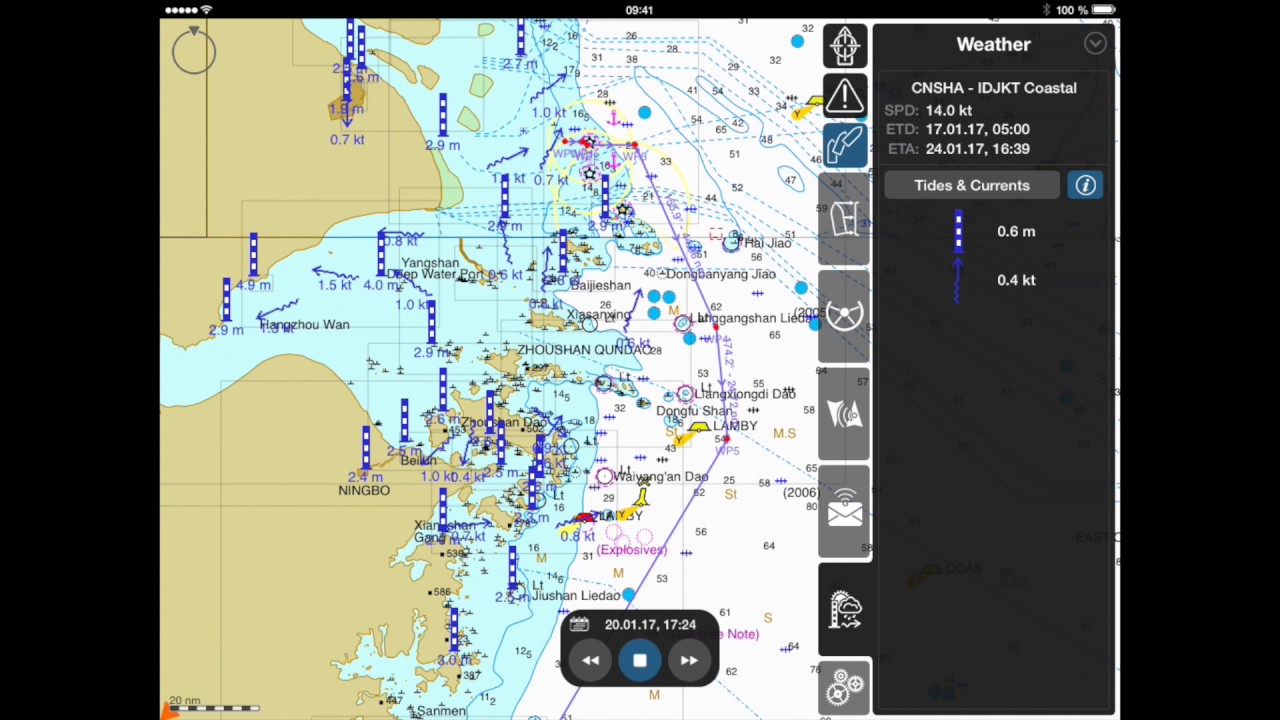Tap the Hai Jiao label
The image size is (1280, 720).
coord(768,243)
